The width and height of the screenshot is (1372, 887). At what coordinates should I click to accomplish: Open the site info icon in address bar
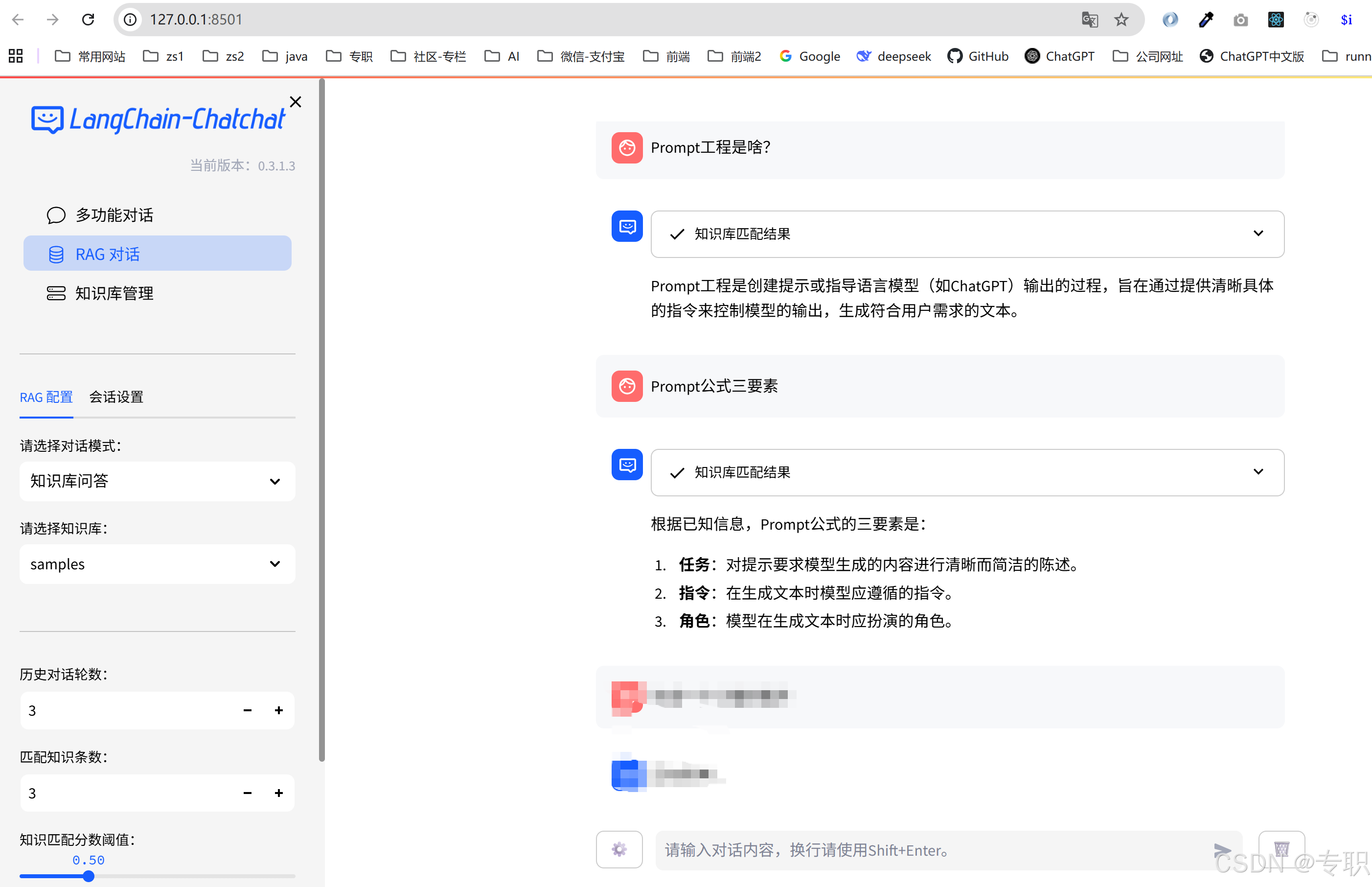pyautogui.click(x=131, y=20)
